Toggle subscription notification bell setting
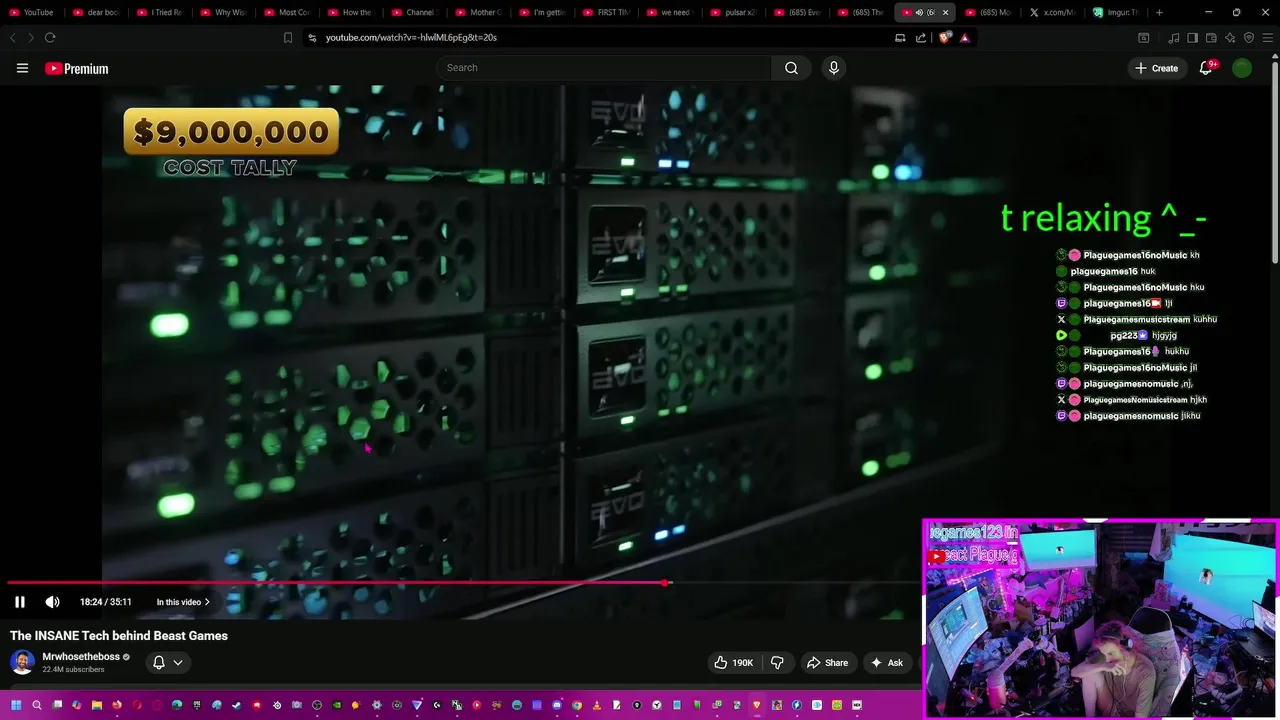 167,662
